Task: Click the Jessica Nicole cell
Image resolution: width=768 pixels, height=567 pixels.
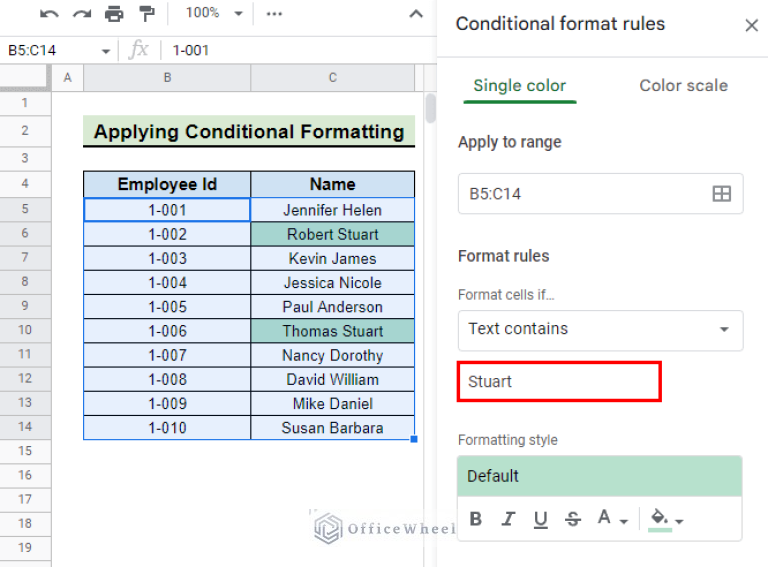Action: (333, 283)
